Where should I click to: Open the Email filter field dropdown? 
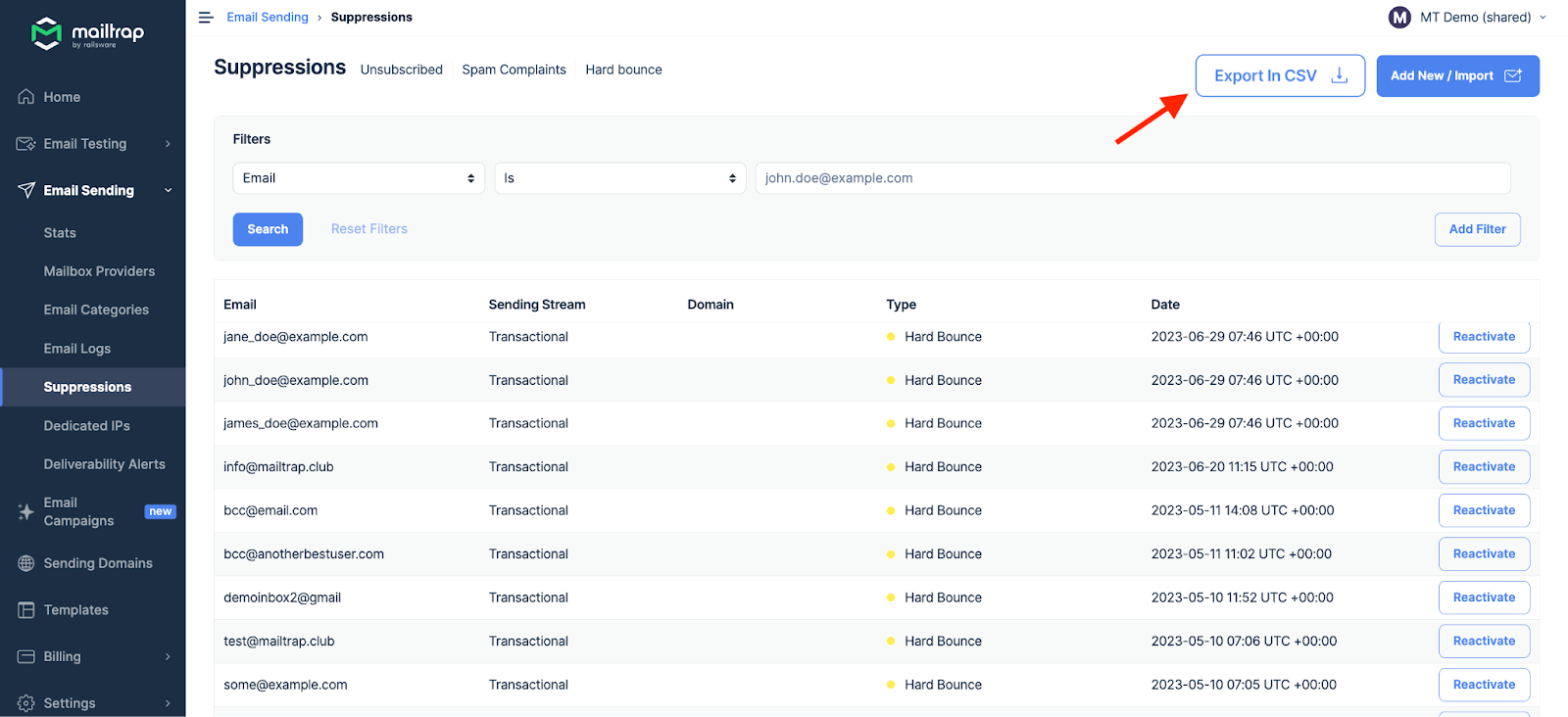pyautogui.click(x=358, y=178)
